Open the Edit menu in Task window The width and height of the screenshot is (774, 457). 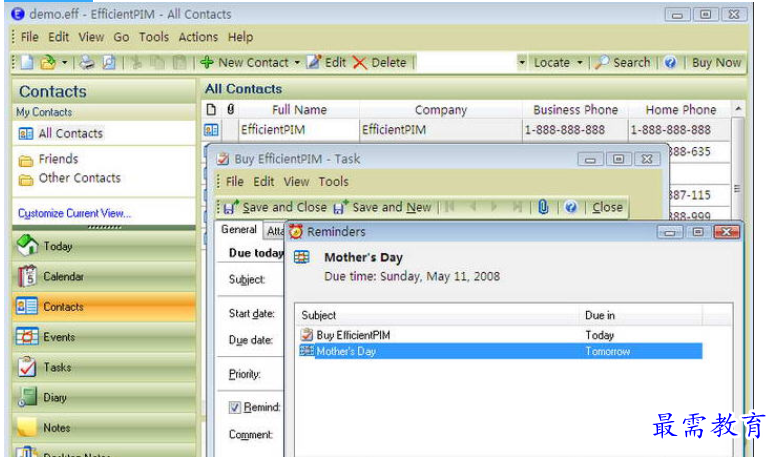(x=264, y=182)
